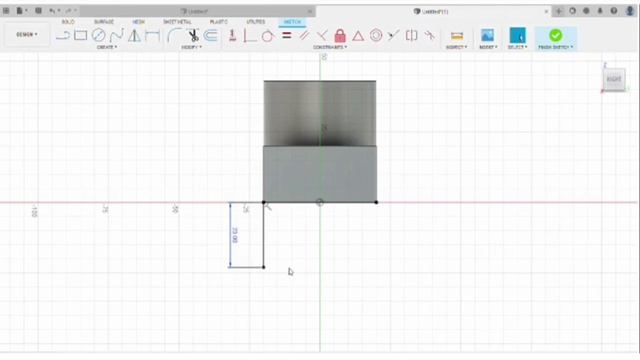Switch to the Surface tab
This screenshot has height=360, width=640.
tap(104, 22)
